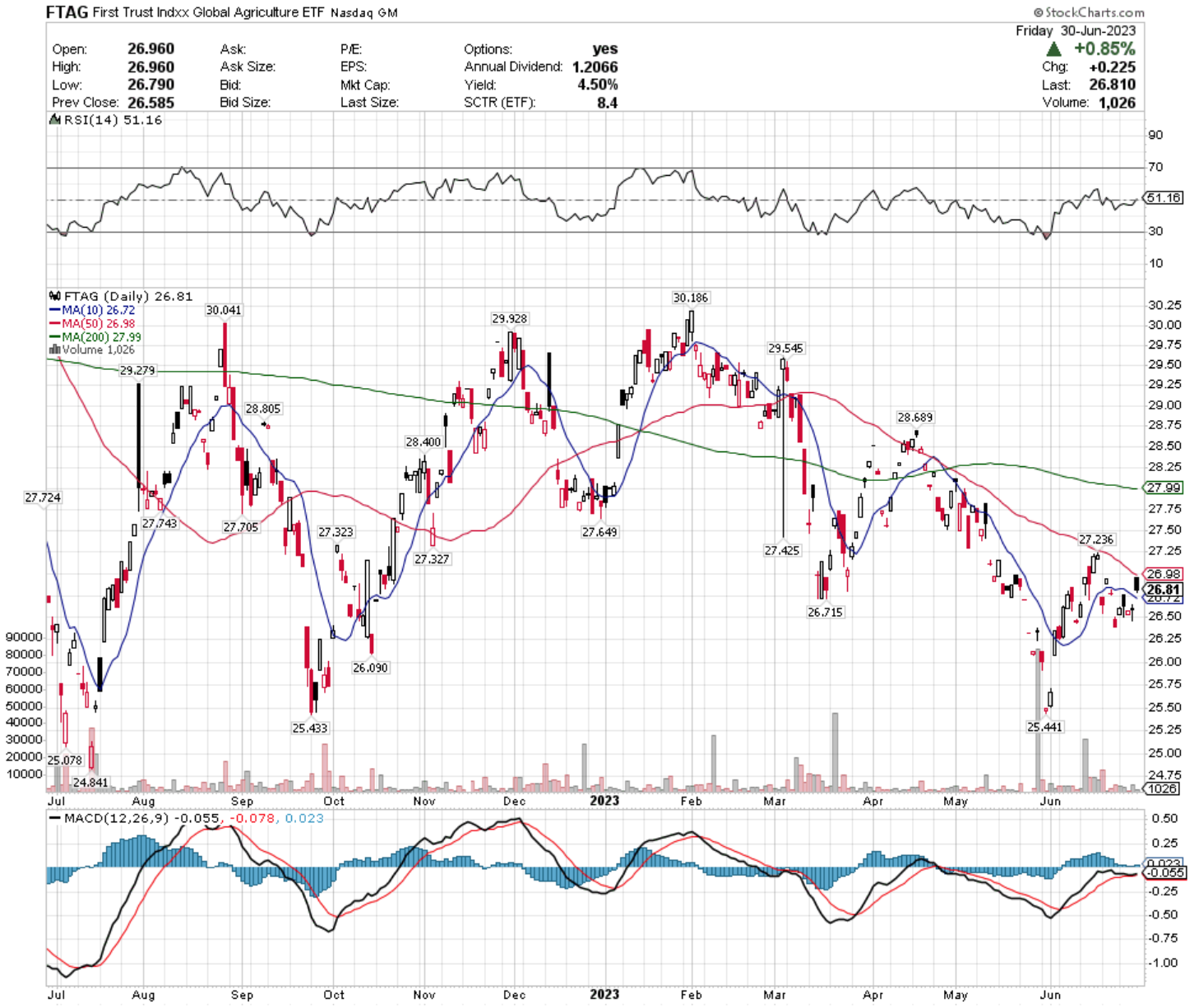Click the 29.279 price annotation
This screenshot has width=1199, height=1008.
coord(137,371)
